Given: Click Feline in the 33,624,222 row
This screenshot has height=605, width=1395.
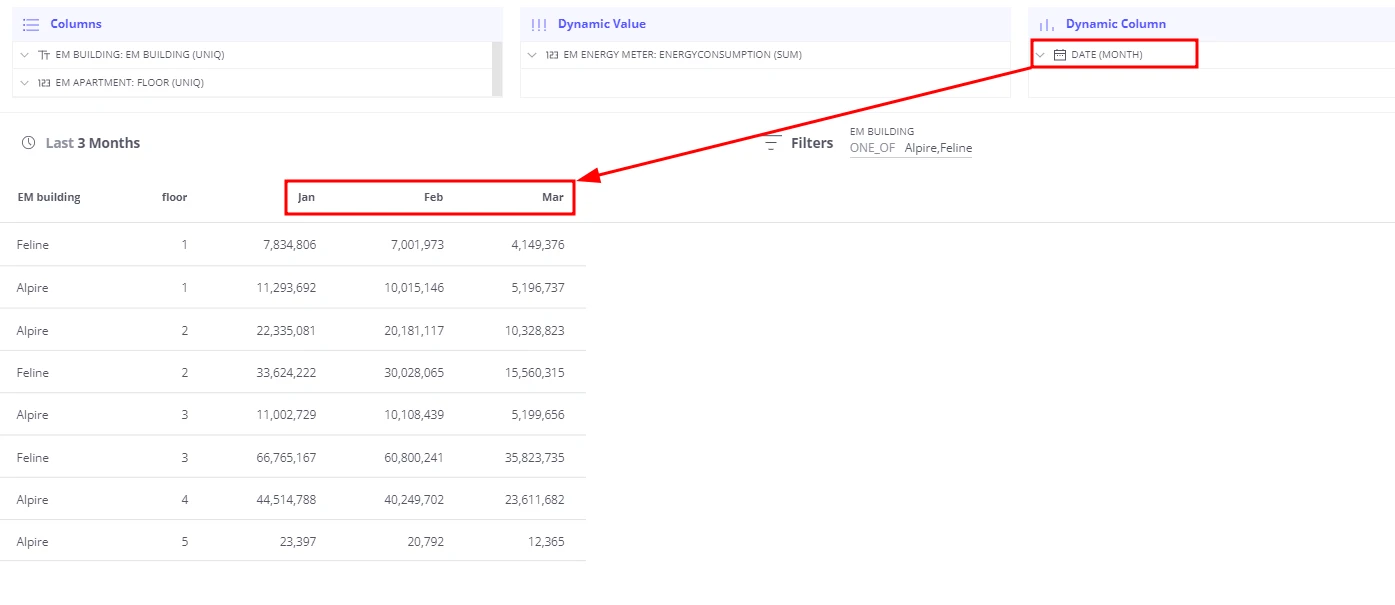Looking at the screenshot, I should tap(33, 373).
